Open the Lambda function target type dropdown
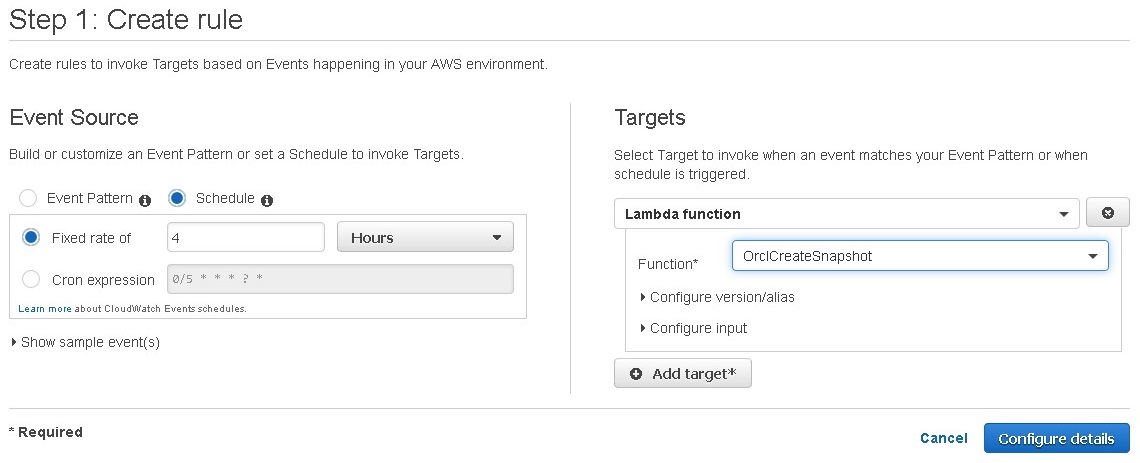This screenshot has height=463, width=1140. (846, 214)
